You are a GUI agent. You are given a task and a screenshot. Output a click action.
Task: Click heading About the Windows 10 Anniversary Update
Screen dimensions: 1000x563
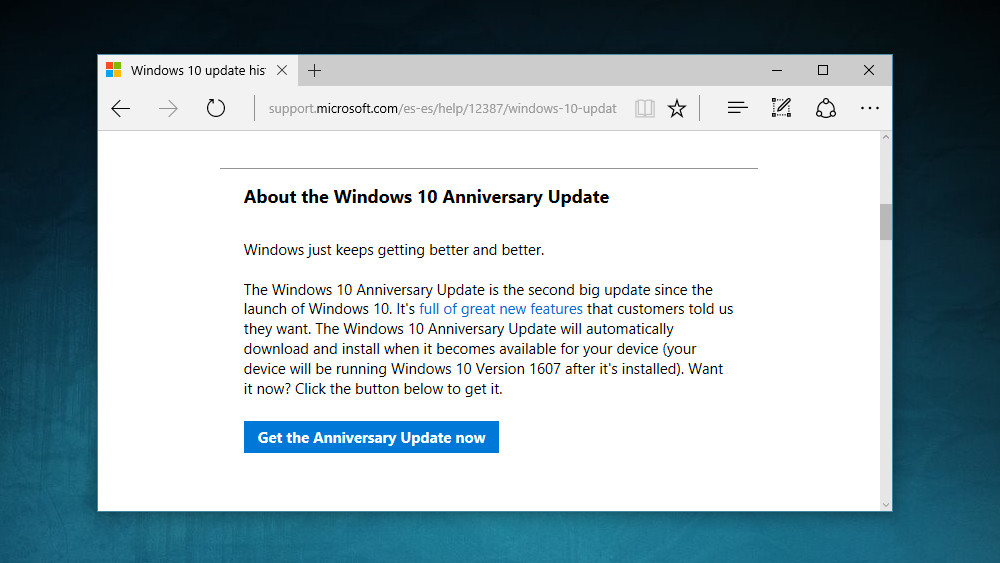tap(426, 197)
